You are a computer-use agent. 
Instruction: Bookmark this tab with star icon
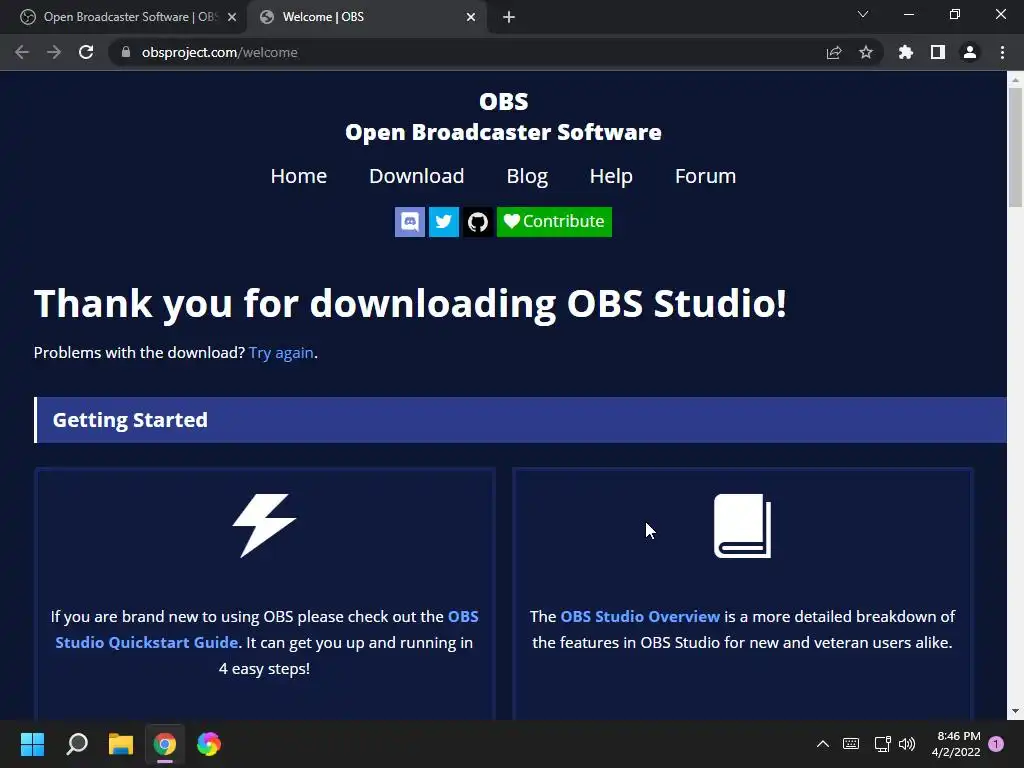[x=866, y=52]
